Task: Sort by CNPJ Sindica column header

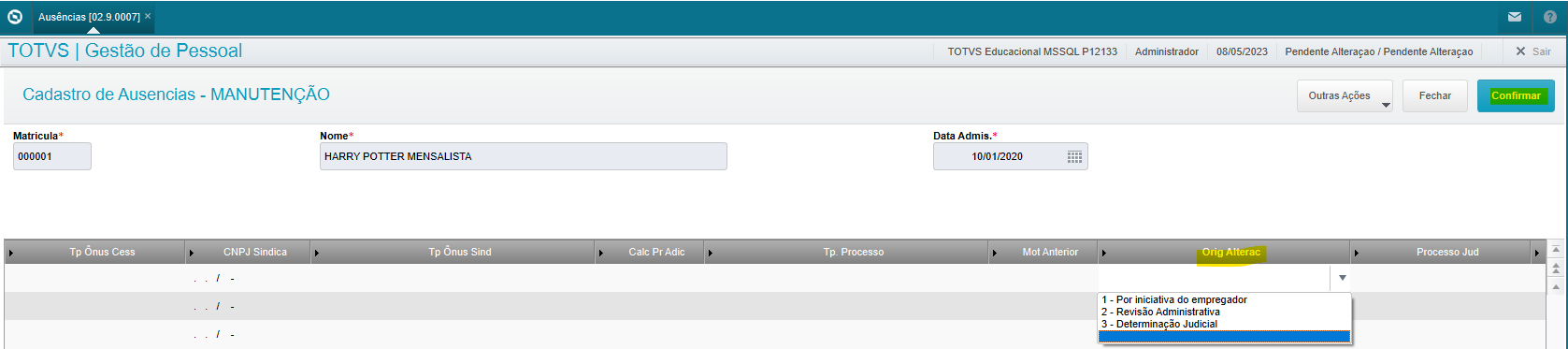Action: (255, 252)
